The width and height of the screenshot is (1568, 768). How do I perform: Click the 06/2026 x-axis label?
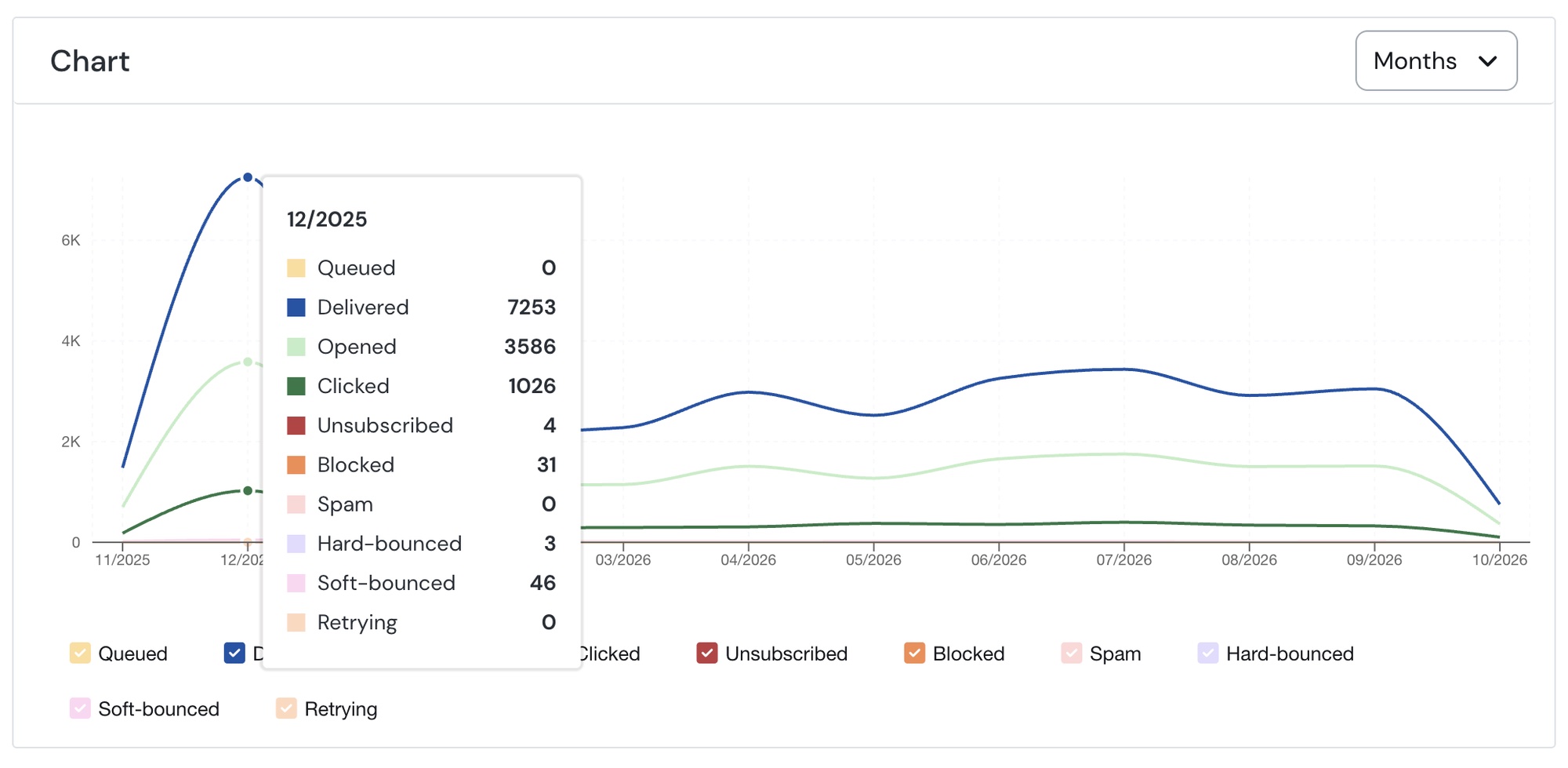click(999, 560)
